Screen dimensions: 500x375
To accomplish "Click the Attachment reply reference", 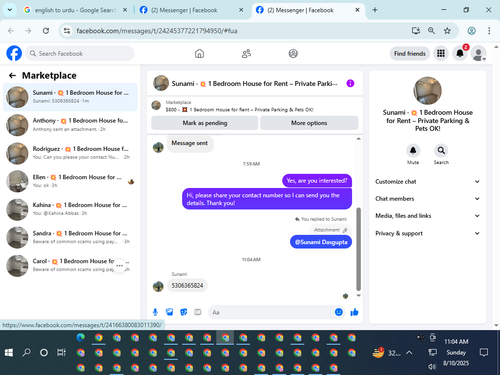I will coord(330,230).
